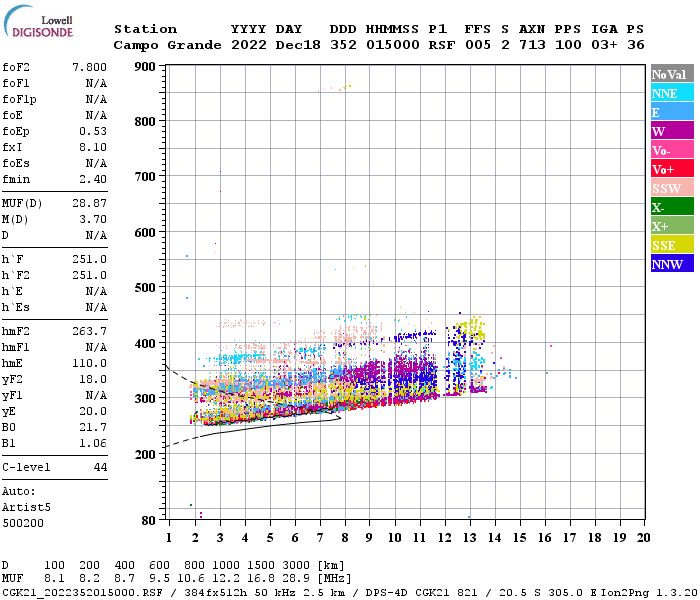This screenshot has height=600, width=700.
Task: Click the B1 value 1.06
Action: pos(93,443)
